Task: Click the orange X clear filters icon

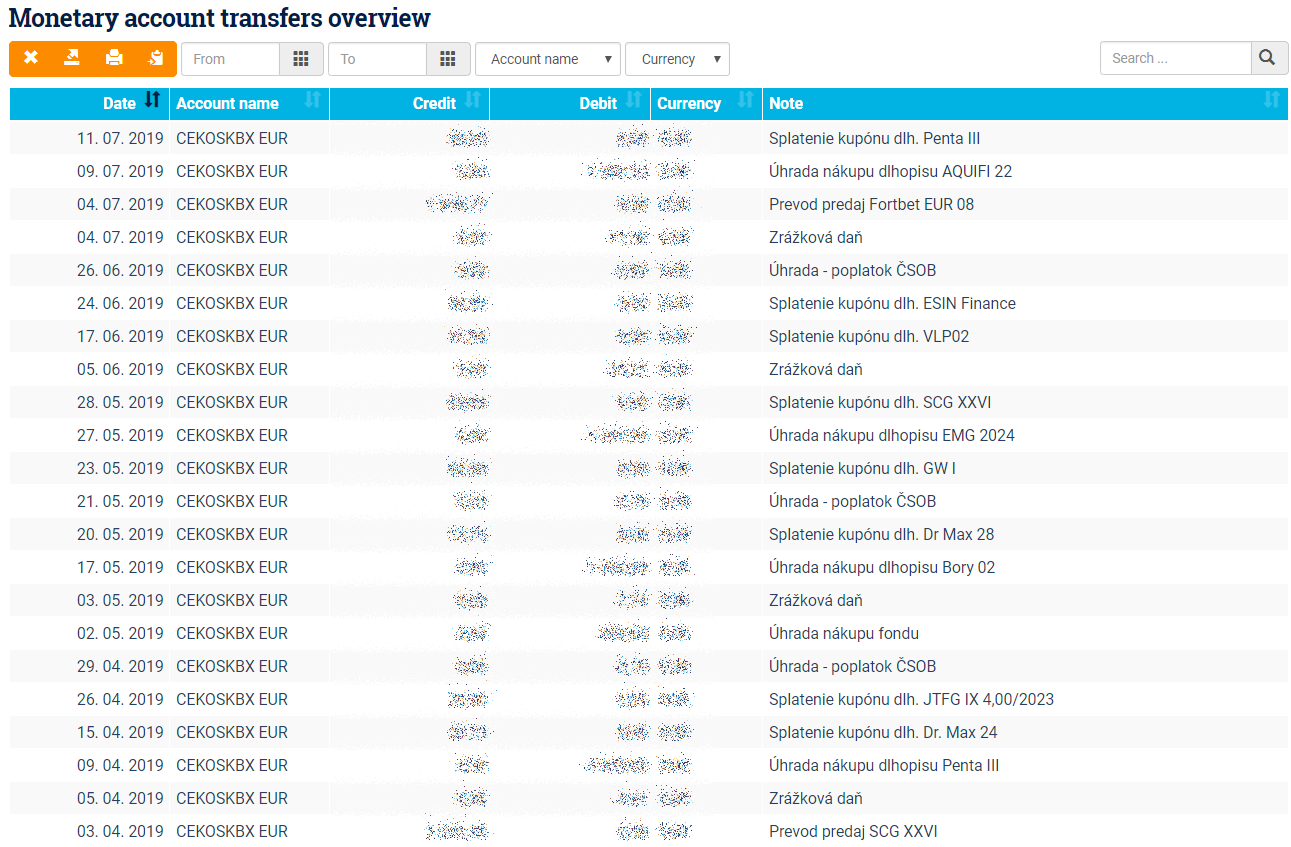Action: (31, 58)
